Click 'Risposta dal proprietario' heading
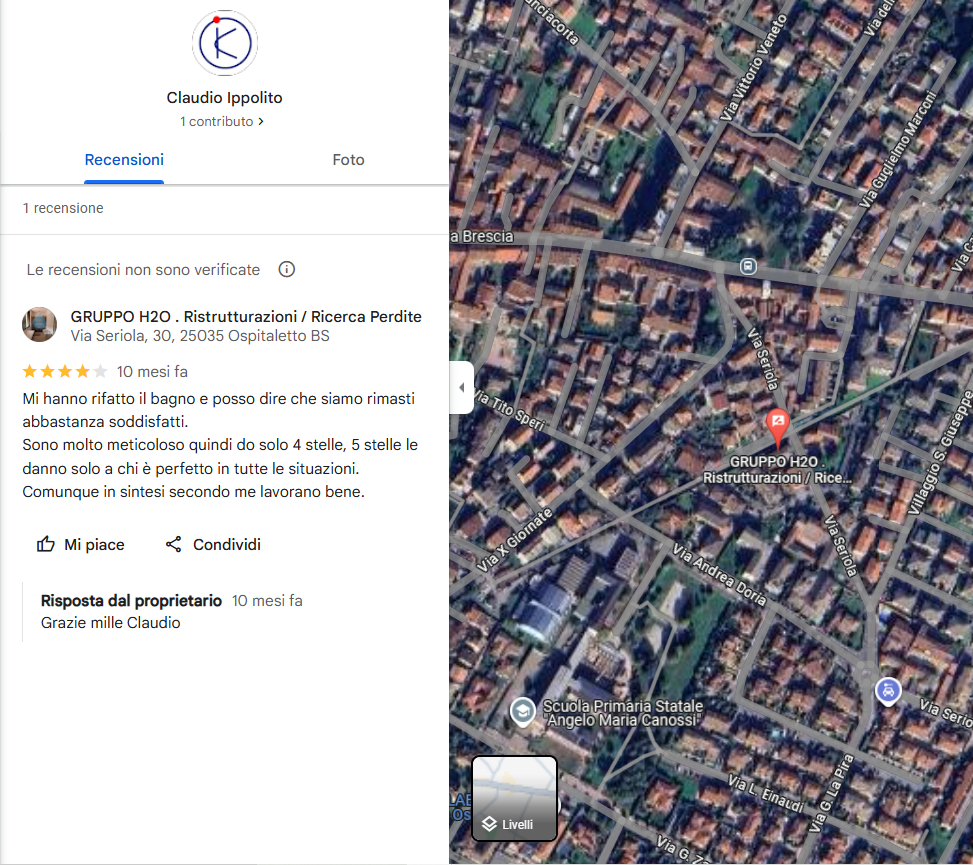This screenshot has width=973, height=865. [x=131, y=601]
